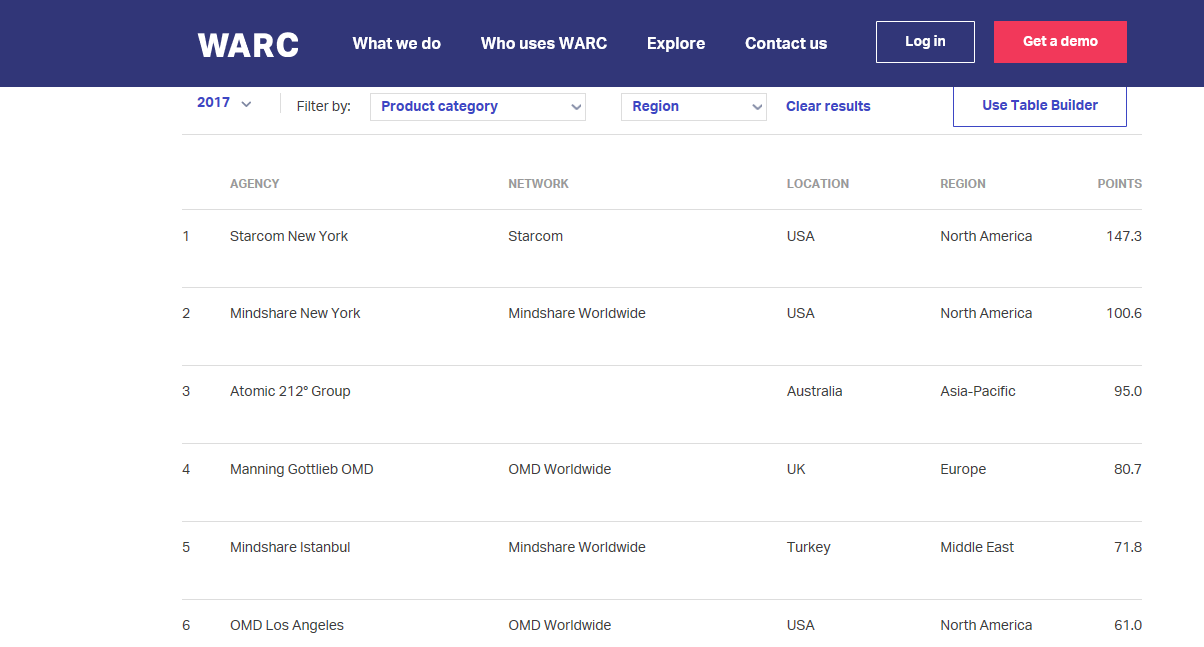1204x647 pixels.
Task: Click OMD Worldwide network in OMD Los Angeles row
Action: tap(559, 625)
